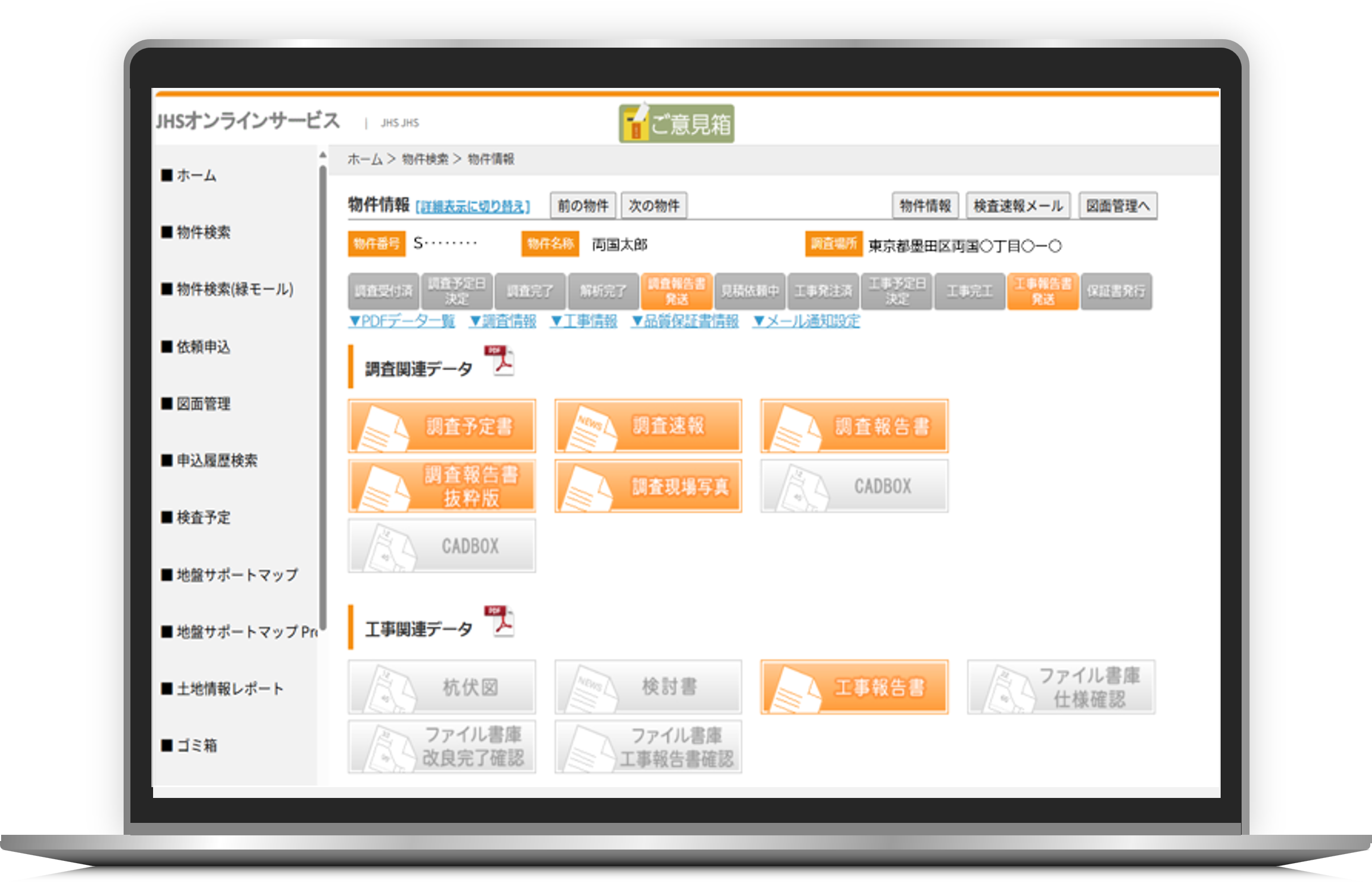Open the 調査予定書 document tile
The width and height of the screenshot is (1372, 883).
coord(442,426)
